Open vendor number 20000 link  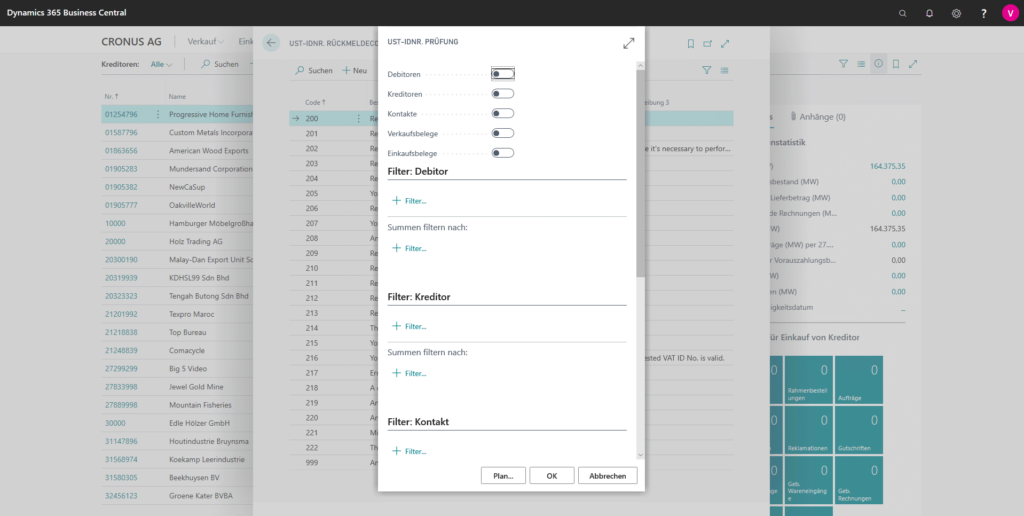tap(115, 241)
